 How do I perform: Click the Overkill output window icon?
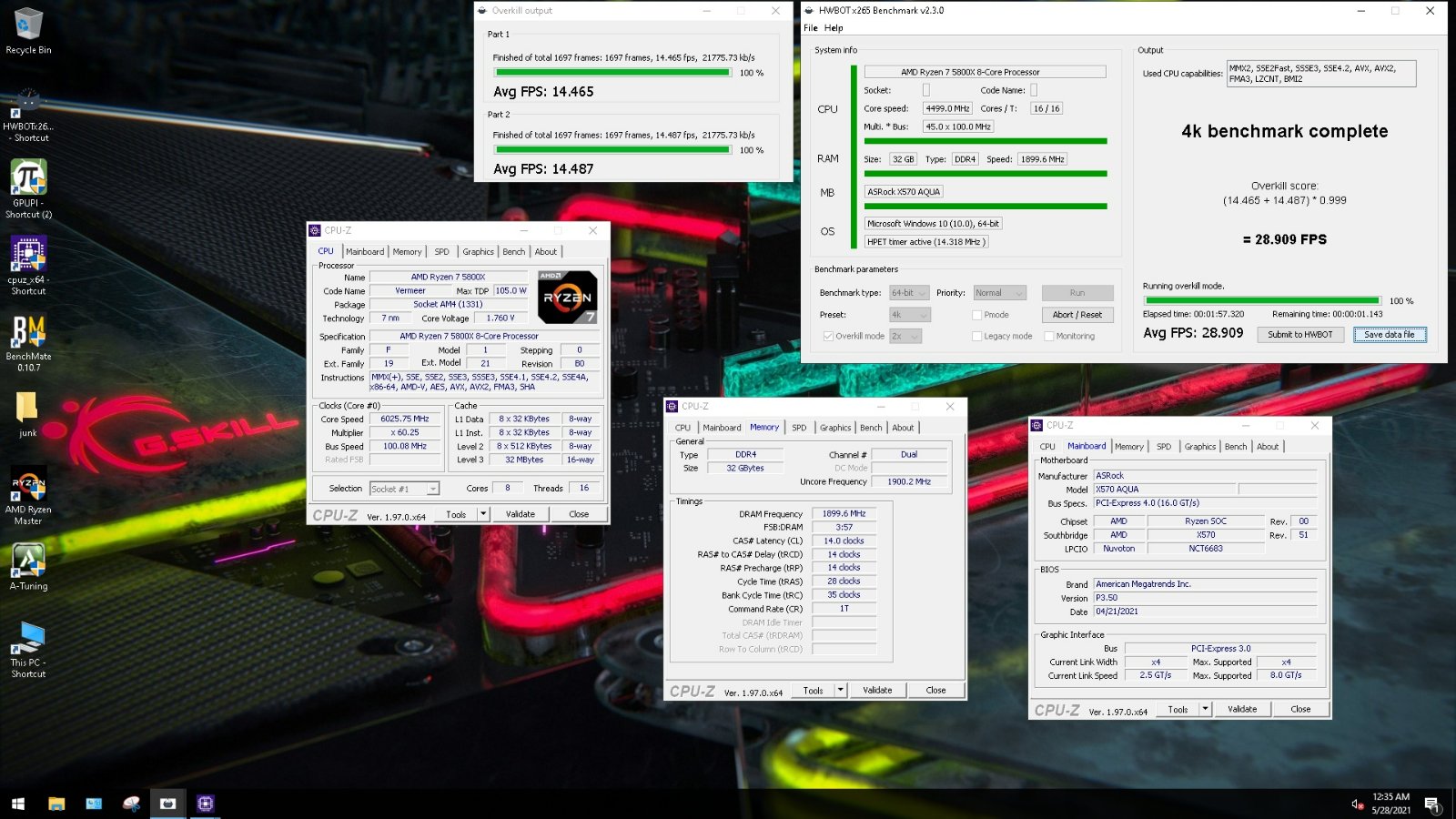coord(482,11)
